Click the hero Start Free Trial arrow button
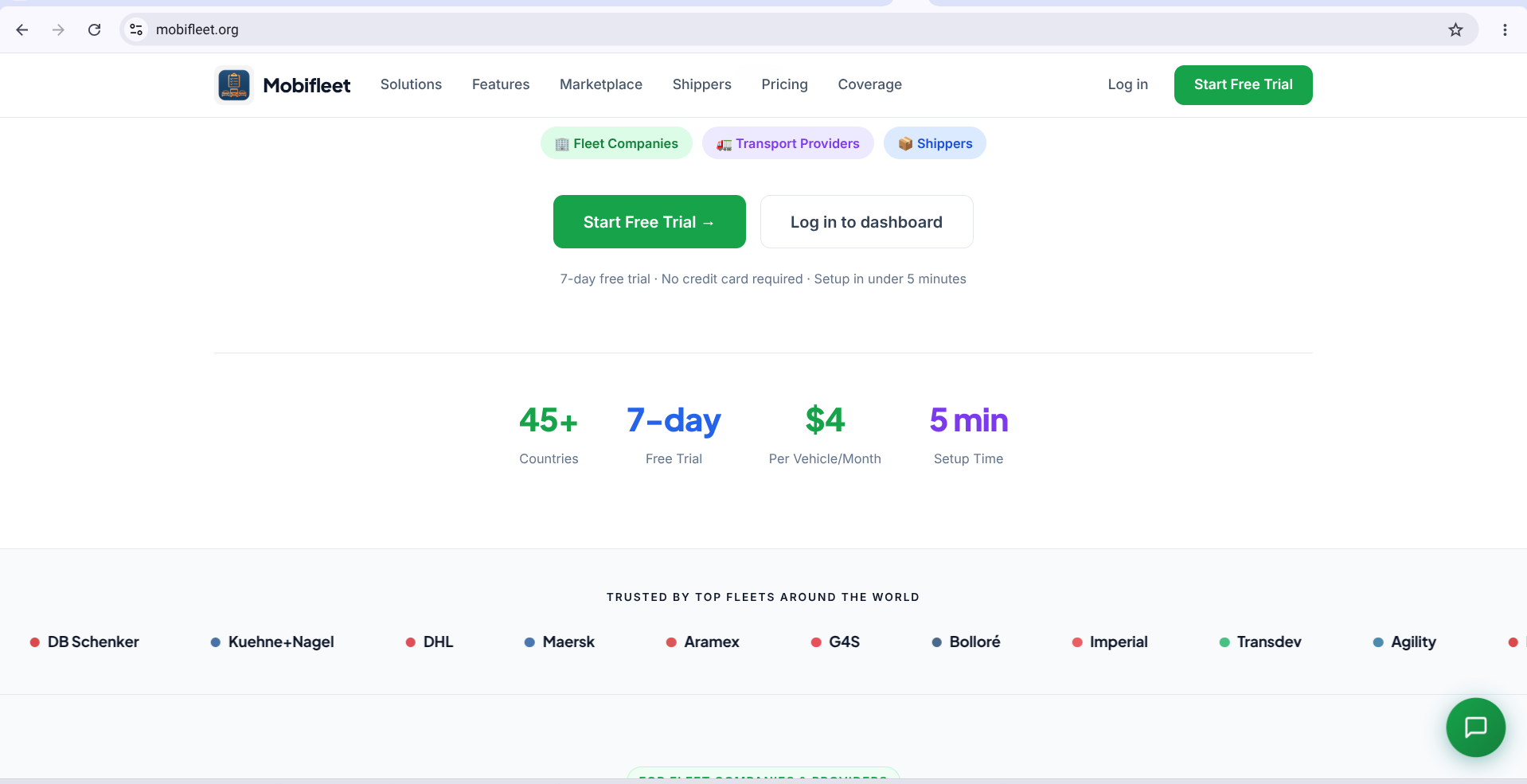This screenshot has height=784, width=1527. pyautogui.click(x=649, y=222)
